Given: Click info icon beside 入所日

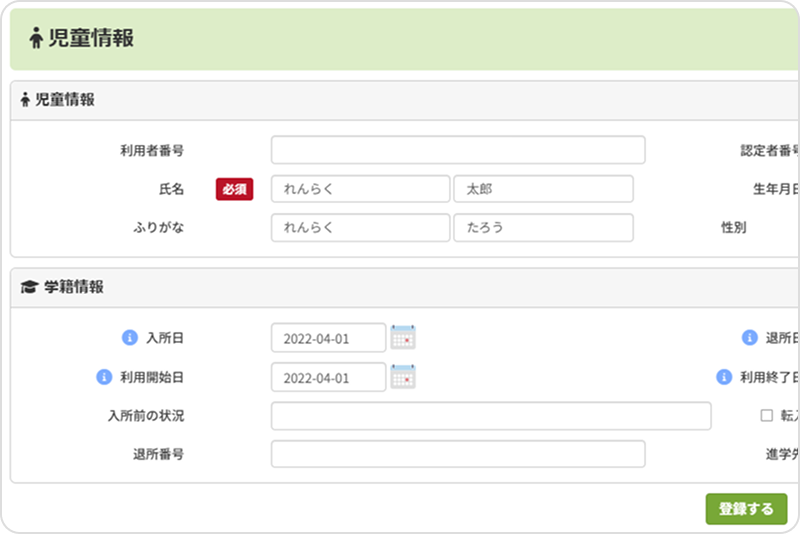Looking at the screenshot, I should click(x=129, y=338).
